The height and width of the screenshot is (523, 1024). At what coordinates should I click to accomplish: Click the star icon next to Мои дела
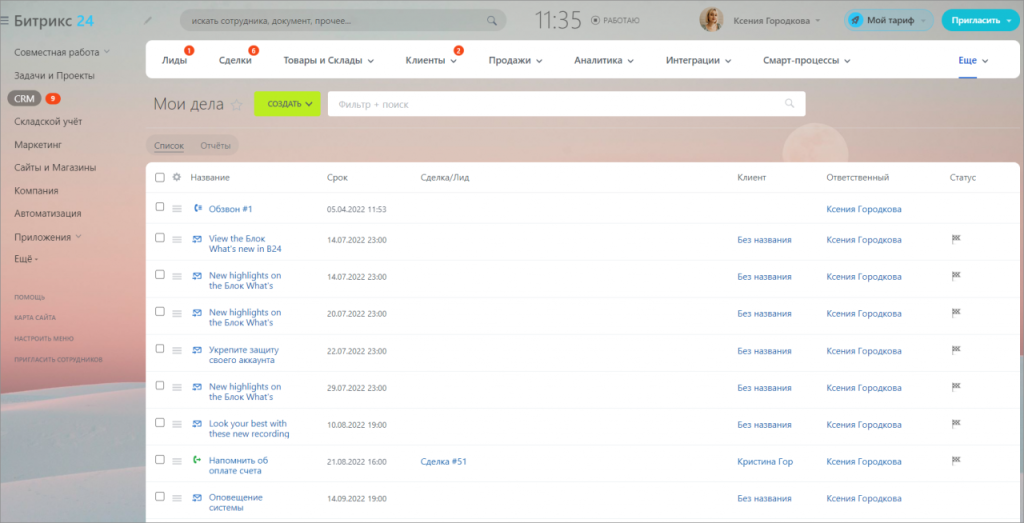pyautogui.click(x=237, y=104)
